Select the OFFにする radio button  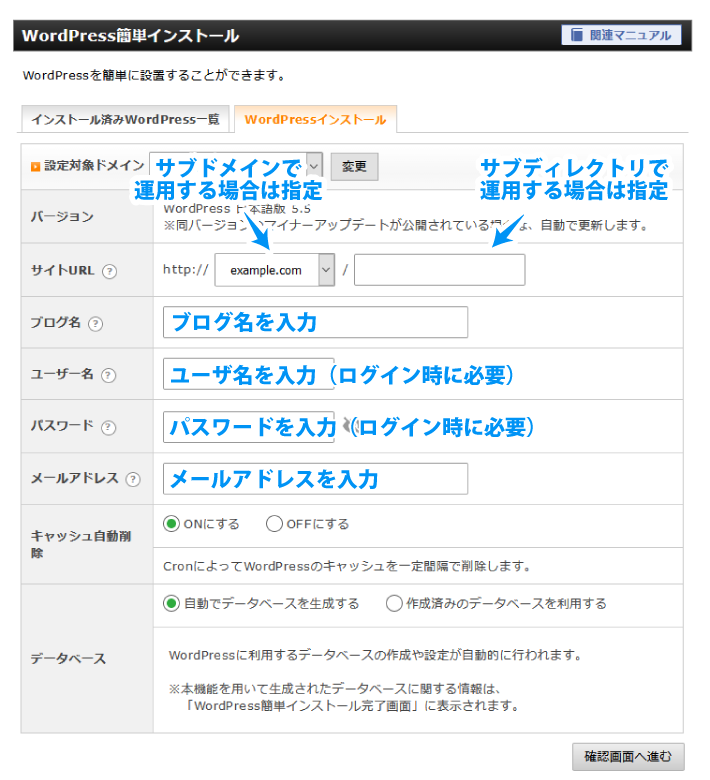(274, 524)
